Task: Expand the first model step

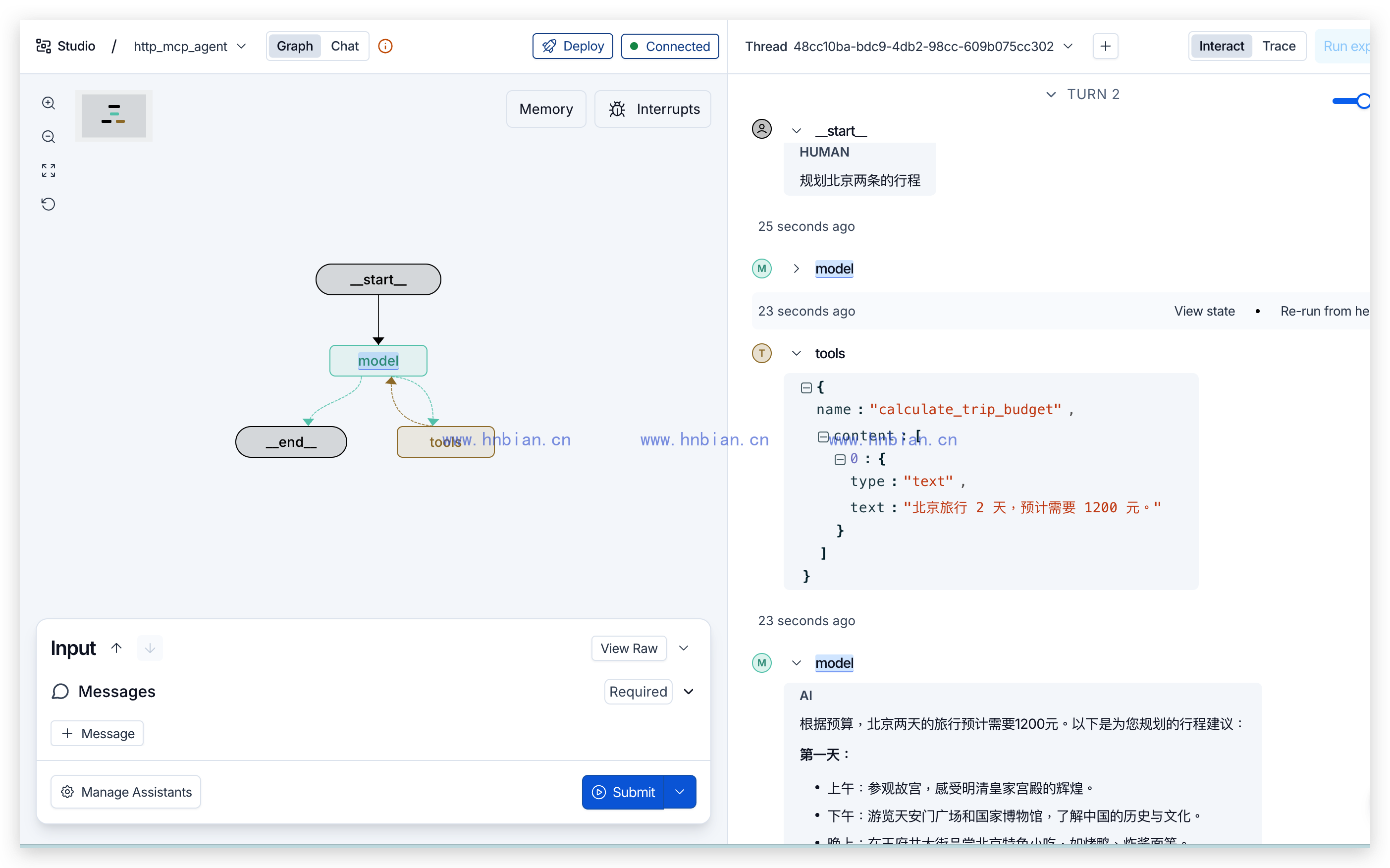Action: pyautogui.click(x=796, y=269)
